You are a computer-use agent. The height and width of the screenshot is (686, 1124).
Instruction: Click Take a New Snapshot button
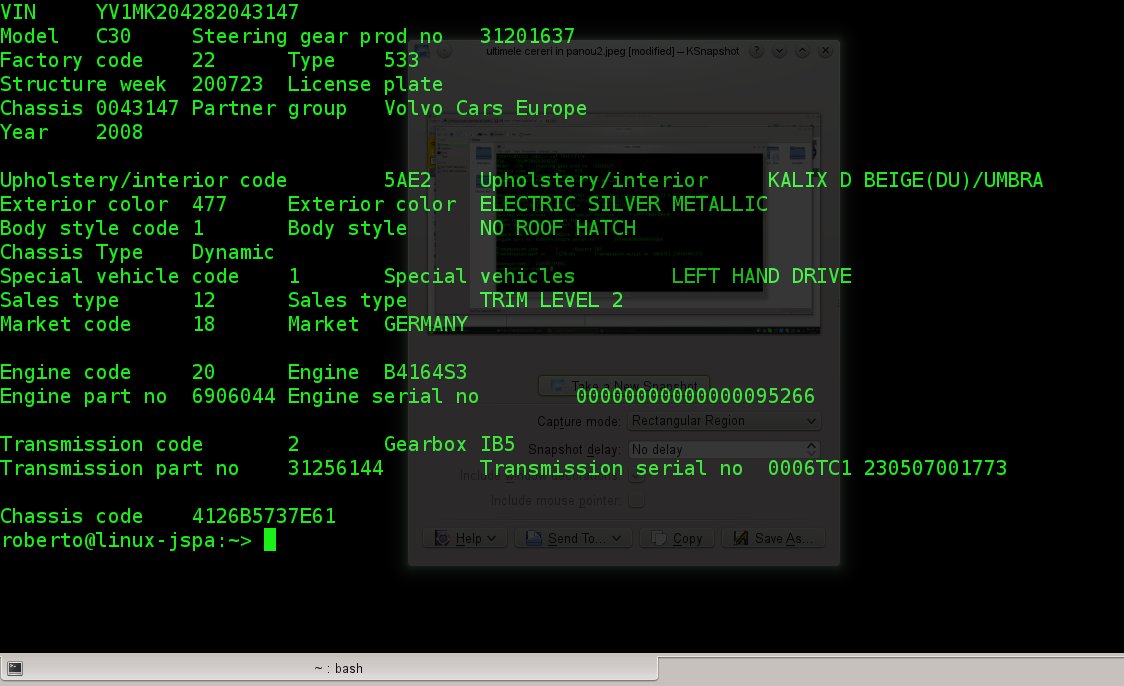[x=624, y=386]
